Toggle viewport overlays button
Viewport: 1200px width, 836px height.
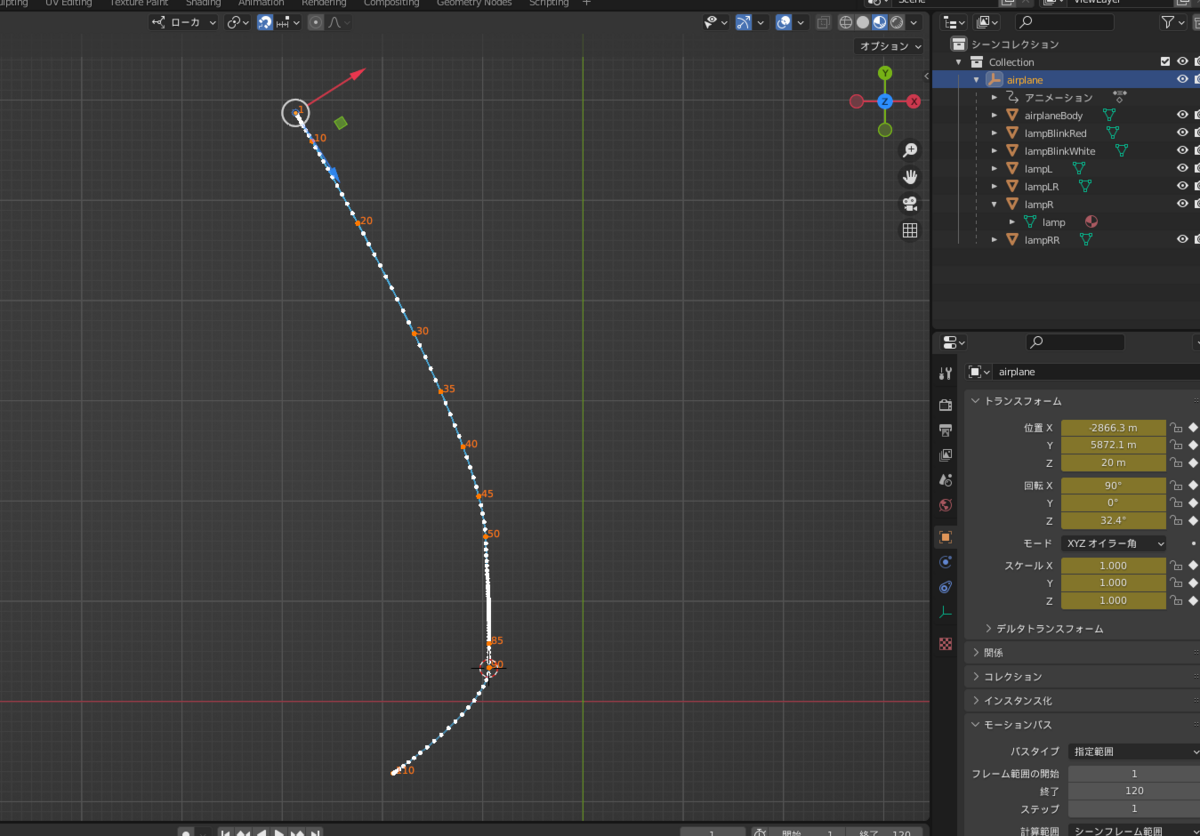[x=784, y=22]
